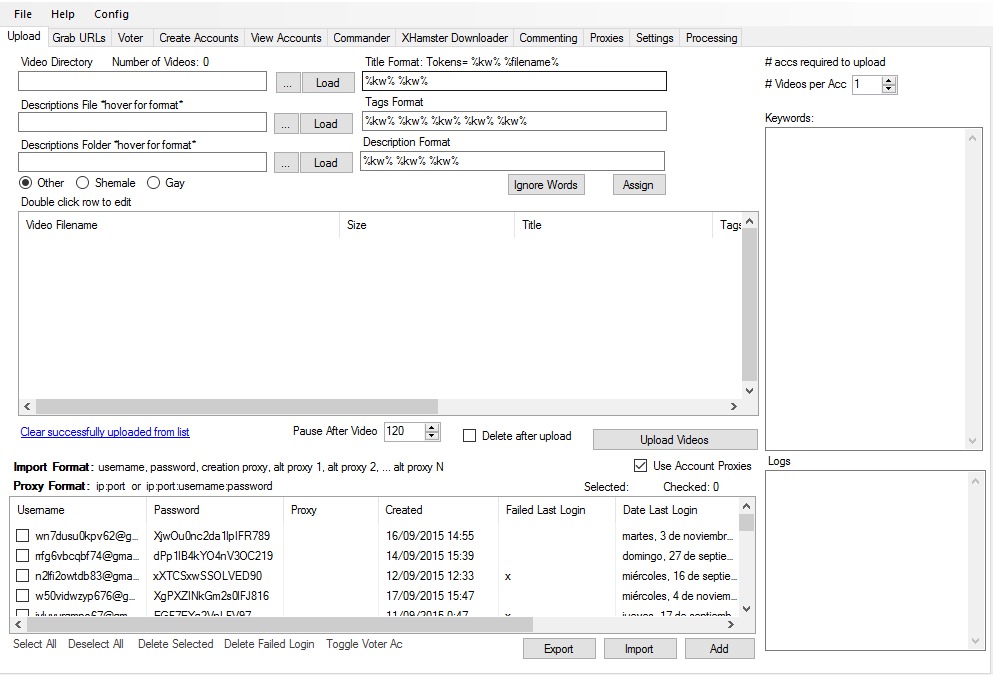Clear successfully uploaded from list
The height and width of the screenshot is (675, 993).
(x=105, y=432)
